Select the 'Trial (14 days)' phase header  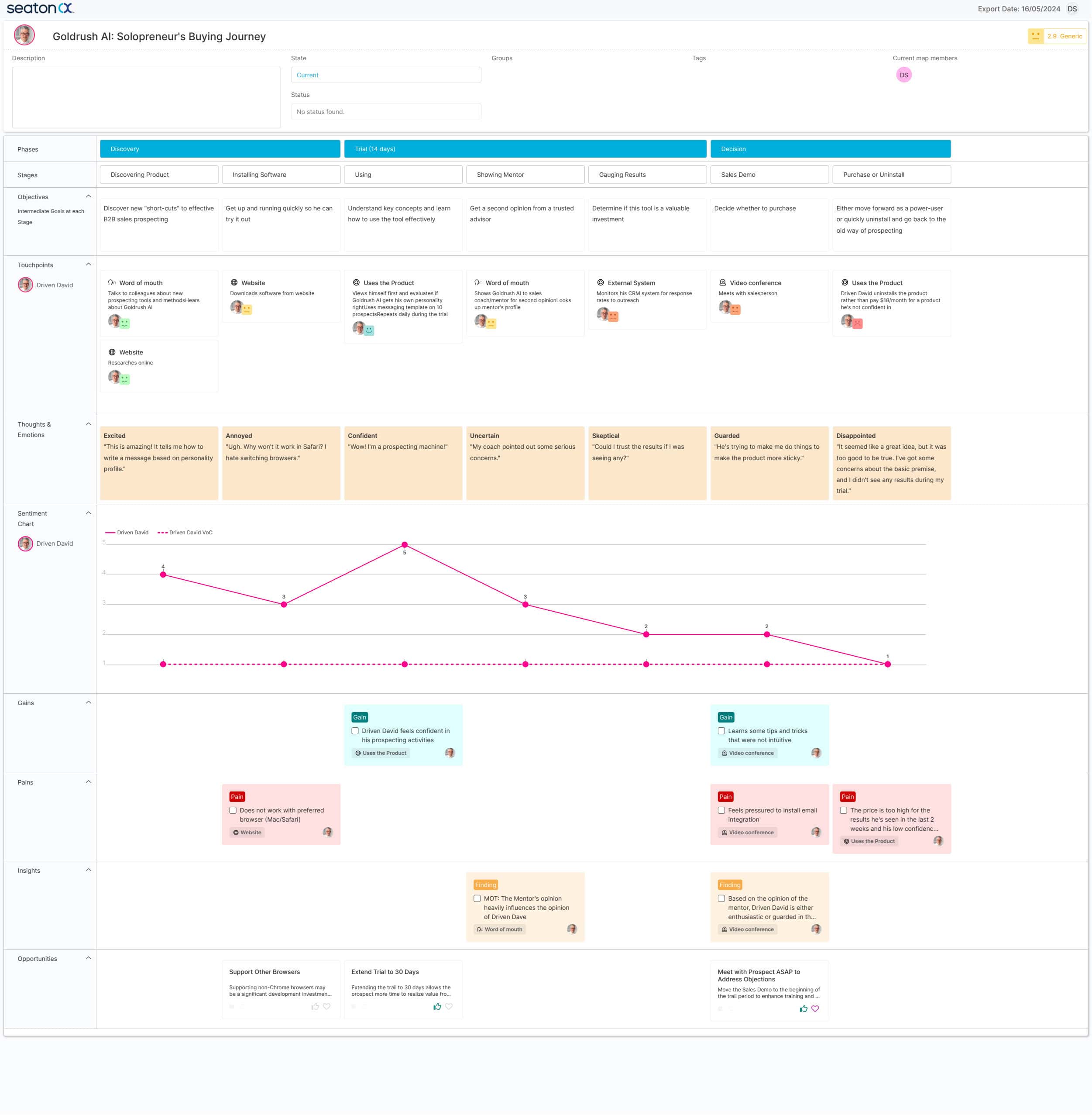[x=525, y=148]
